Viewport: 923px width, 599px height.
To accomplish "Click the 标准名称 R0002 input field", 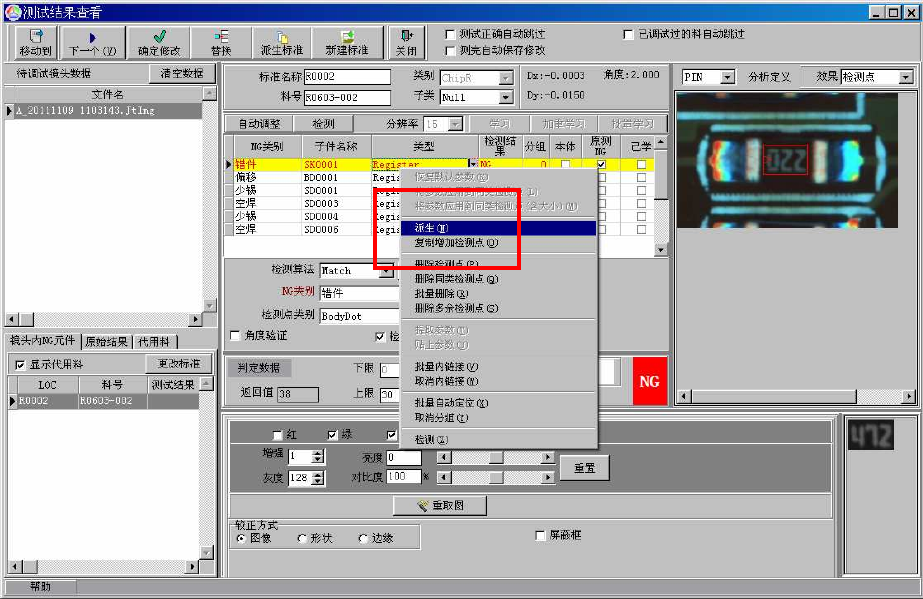I will (x=347, y=76).
